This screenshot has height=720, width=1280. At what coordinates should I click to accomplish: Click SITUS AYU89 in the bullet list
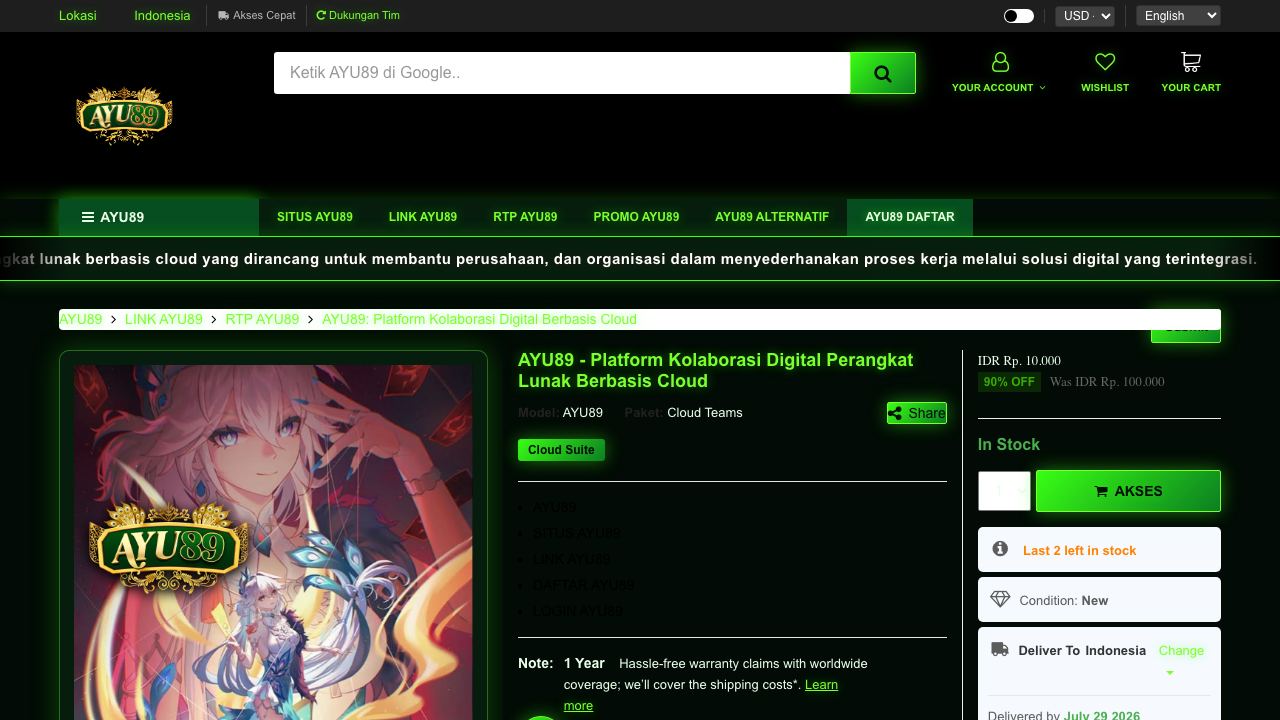(577, 533)
